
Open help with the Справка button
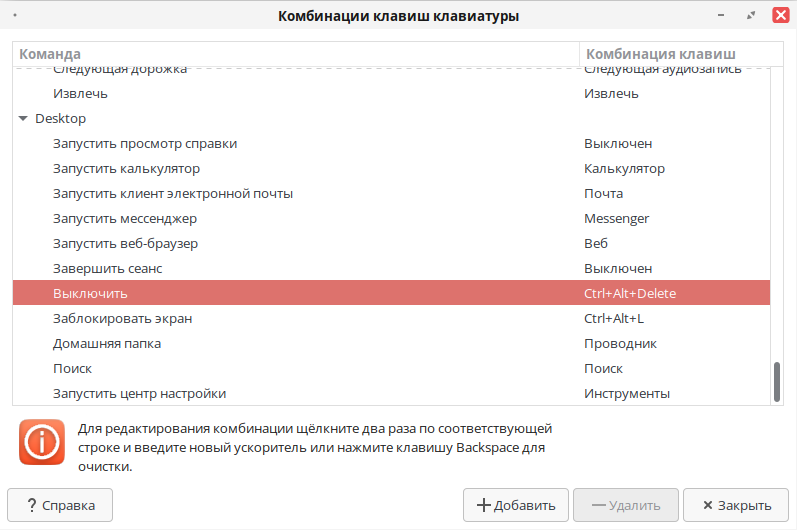tap(60, 505)
